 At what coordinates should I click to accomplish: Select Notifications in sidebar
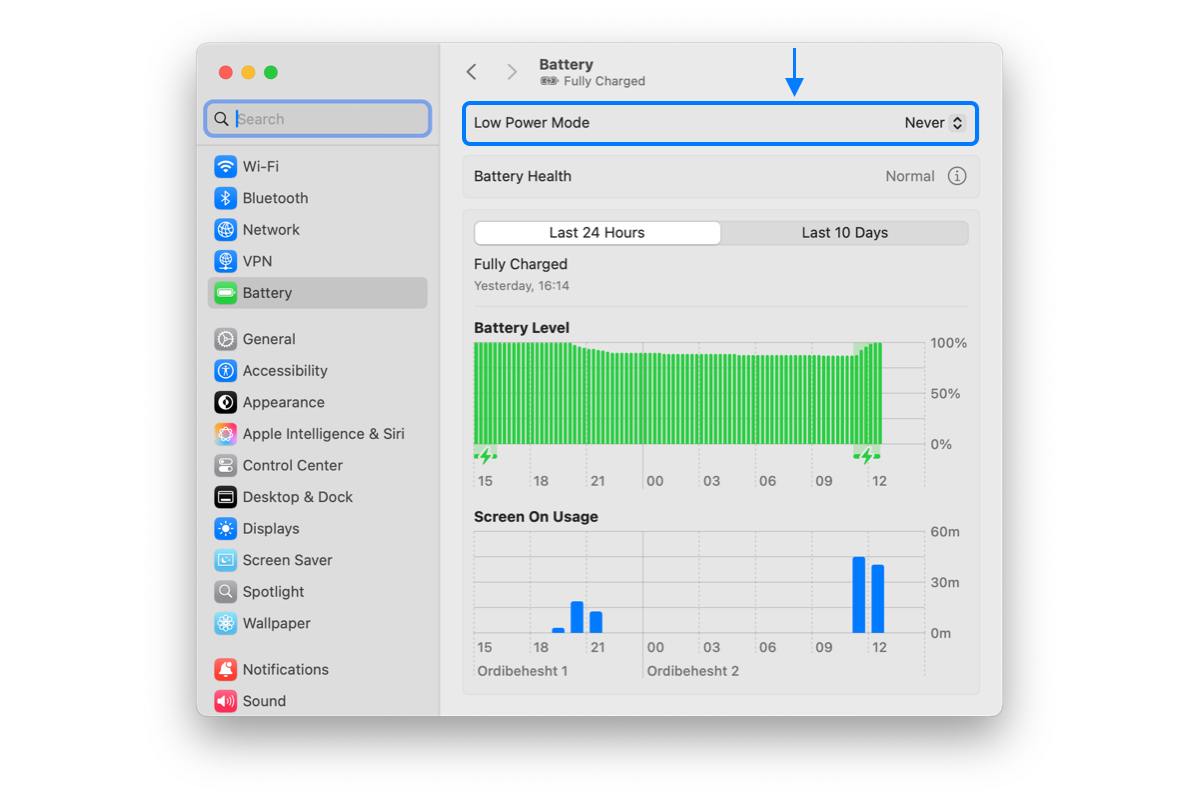pos(318,670)
